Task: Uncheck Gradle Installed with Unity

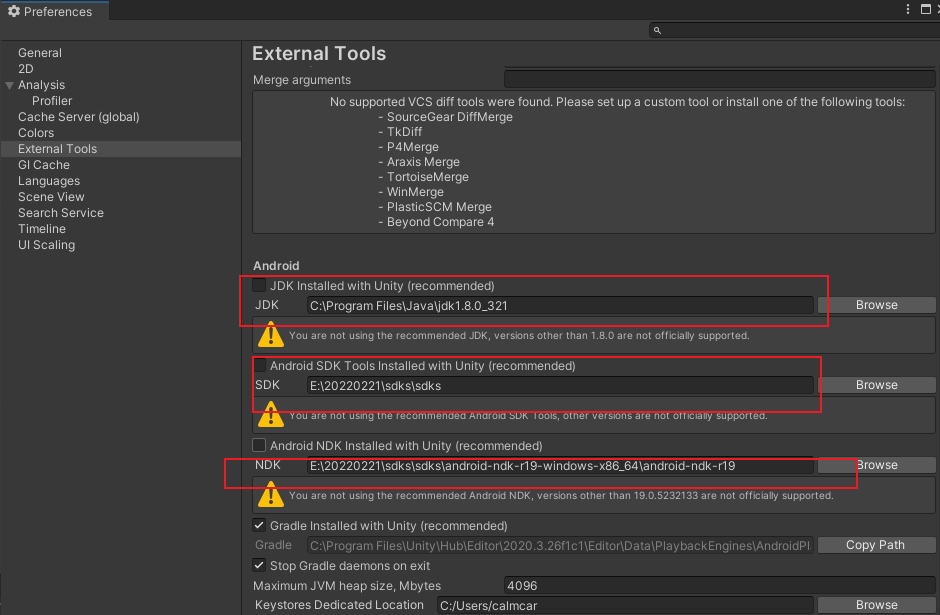Action: click(259, 525)
